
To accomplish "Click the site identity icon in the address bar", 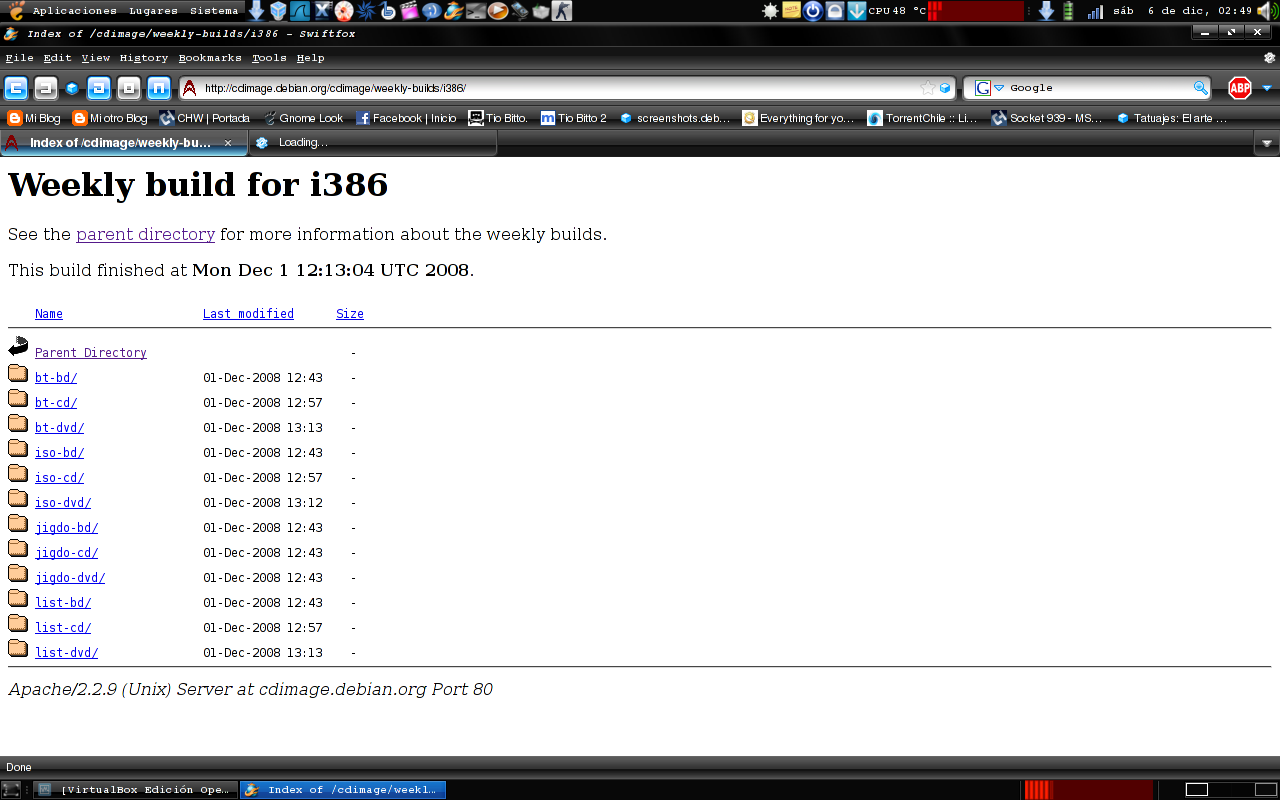I will pos(189,88).
